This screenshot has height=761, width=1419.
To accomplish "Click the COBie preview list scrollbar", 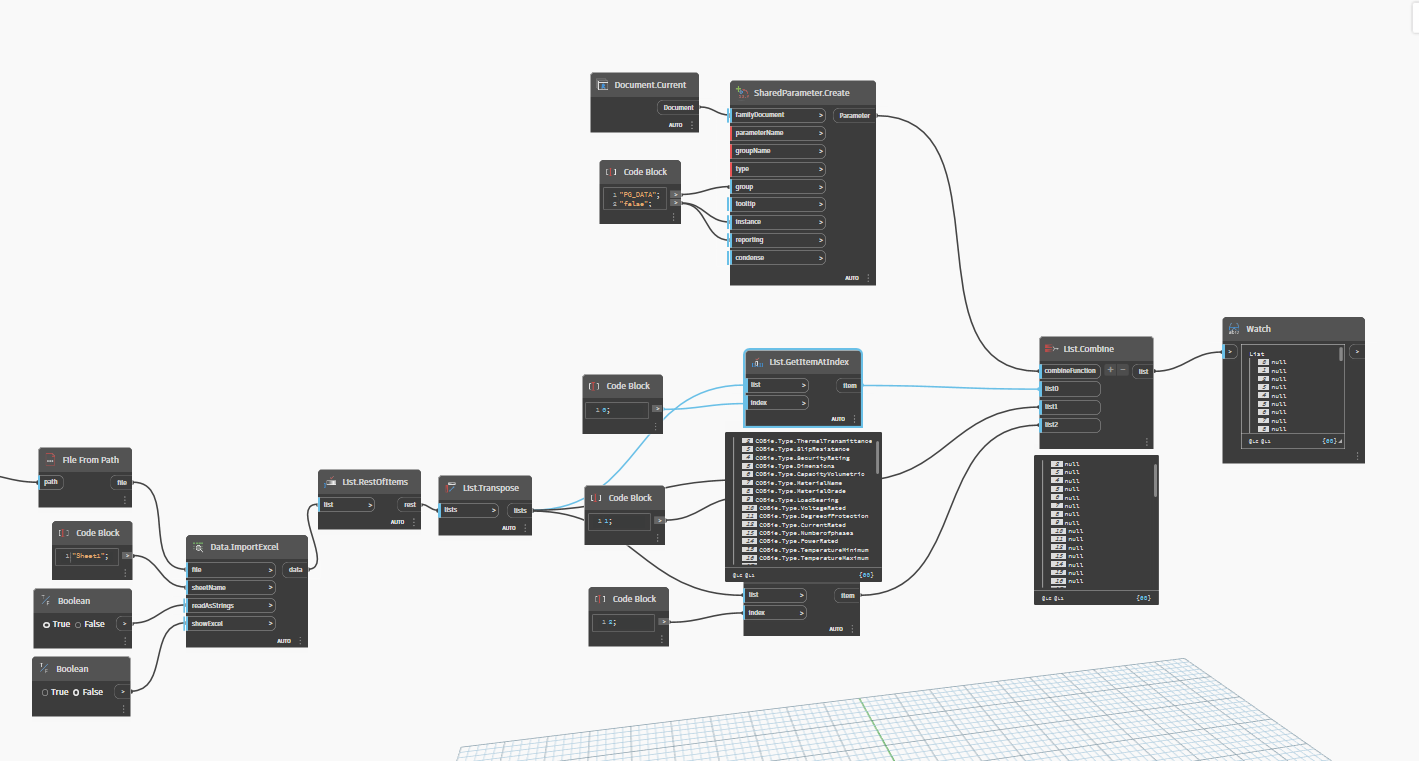I will [878, 455].
